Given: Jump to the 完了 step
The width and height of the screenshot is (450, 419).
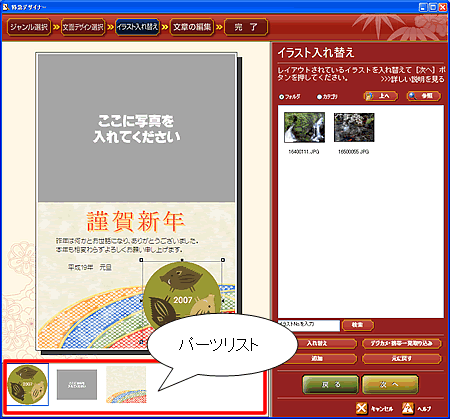Looking at the screenshot, I should pos(246,27).
